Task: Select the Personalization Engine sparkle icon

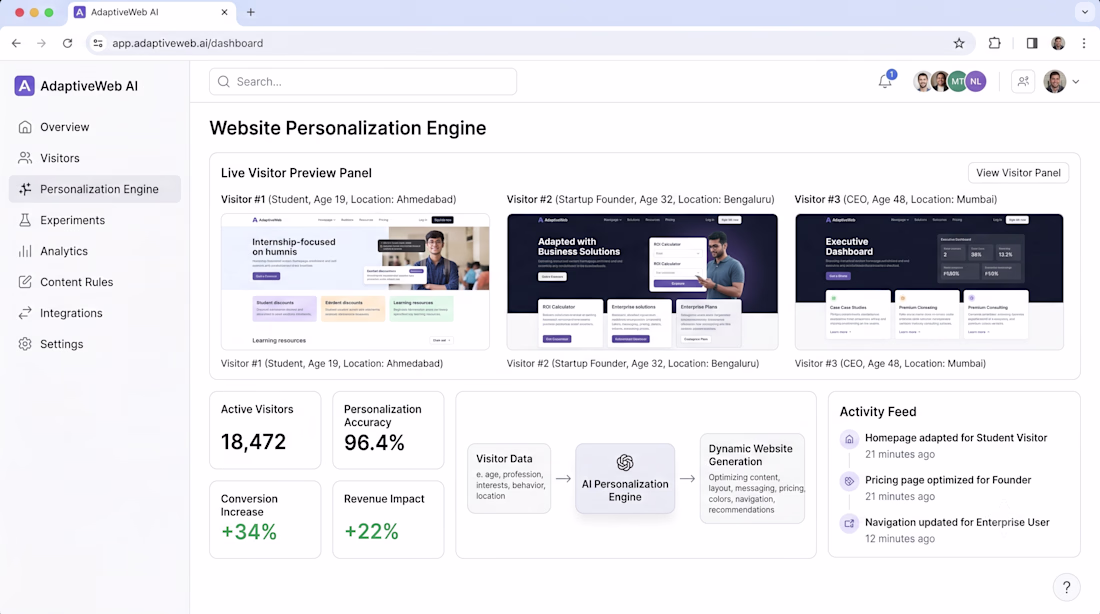Action: [x=25, y=189]
